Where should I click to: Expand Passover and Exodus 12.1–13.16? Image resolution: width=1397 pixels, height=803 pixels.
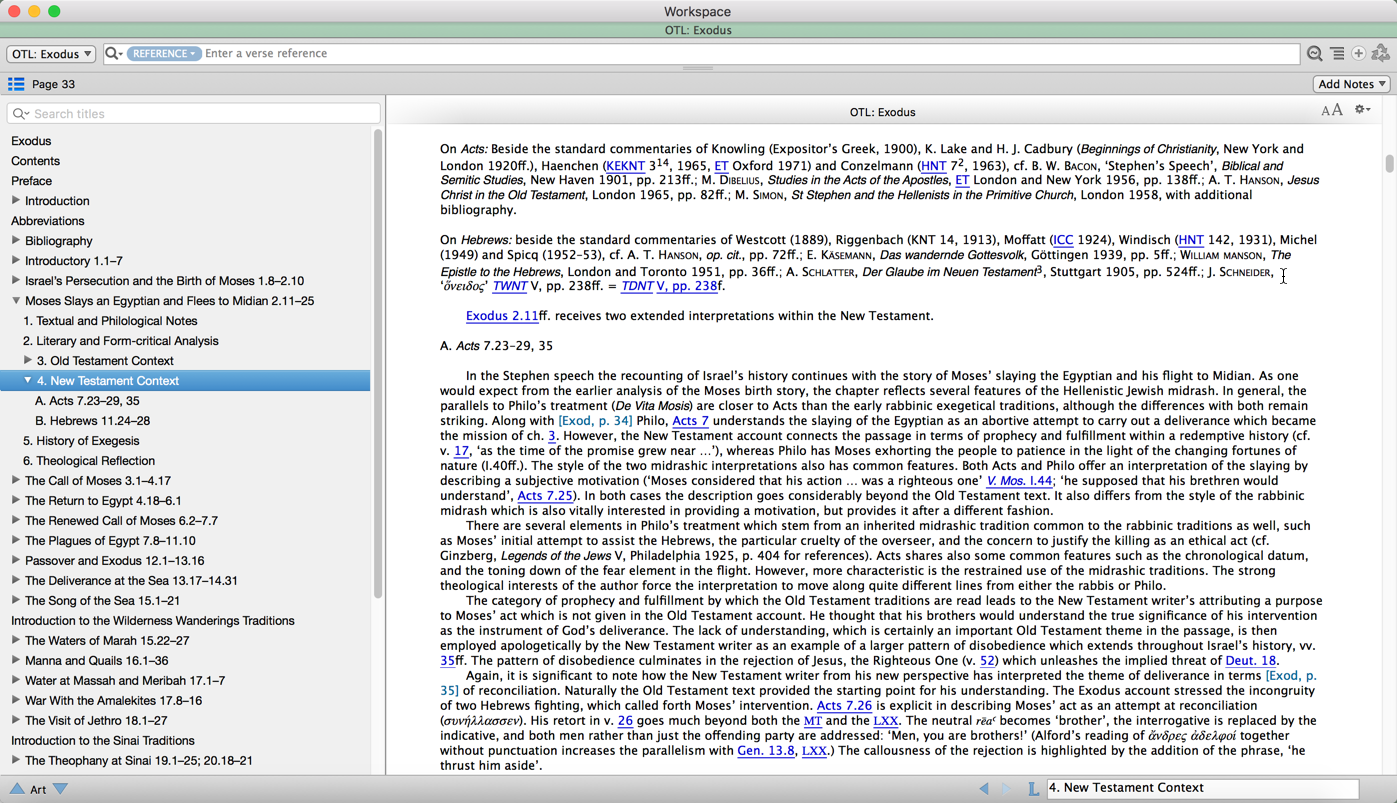(x=16, y=561)
